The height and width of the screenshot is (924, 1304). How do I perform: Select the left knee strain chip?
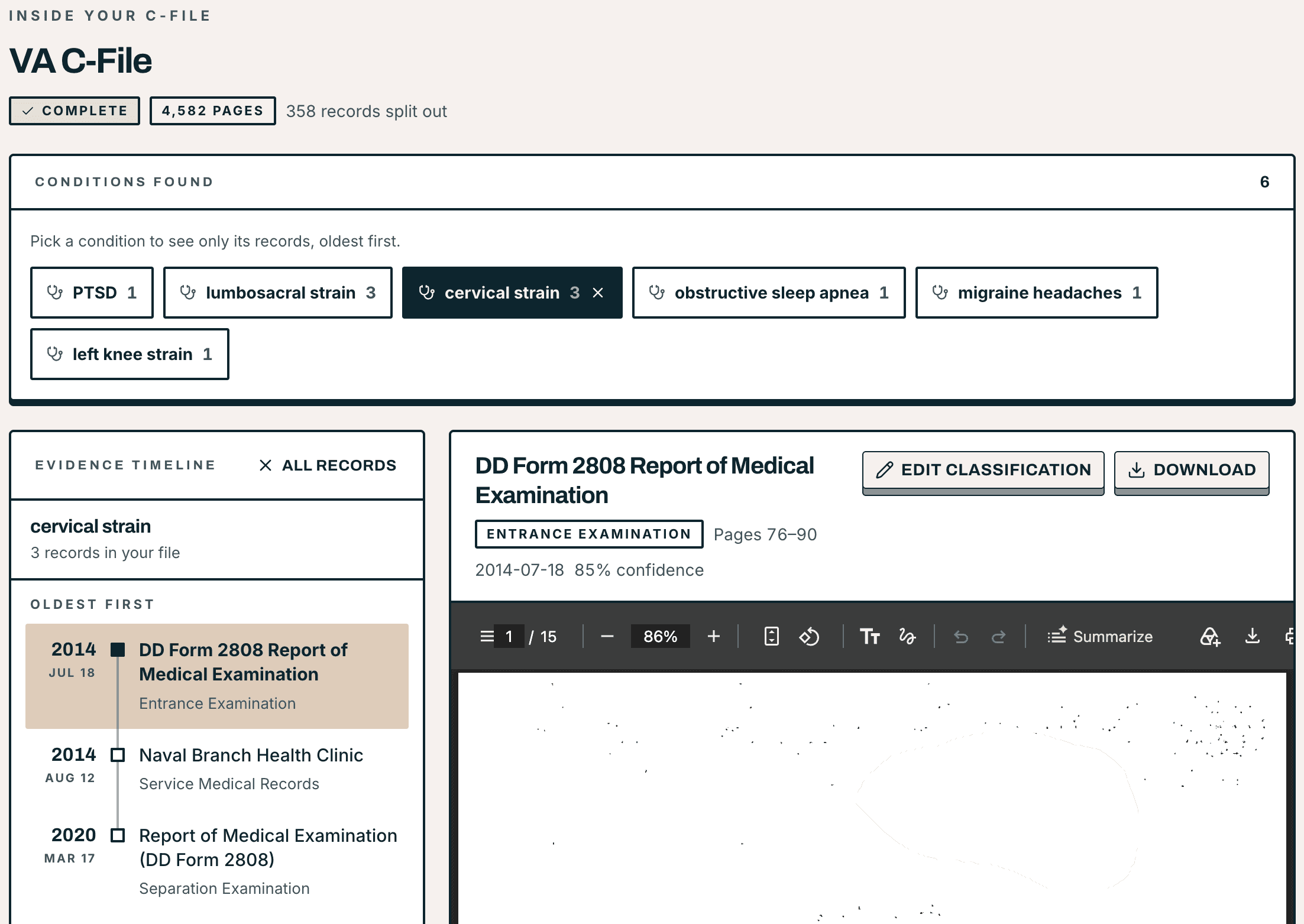[x=130, y=354]
